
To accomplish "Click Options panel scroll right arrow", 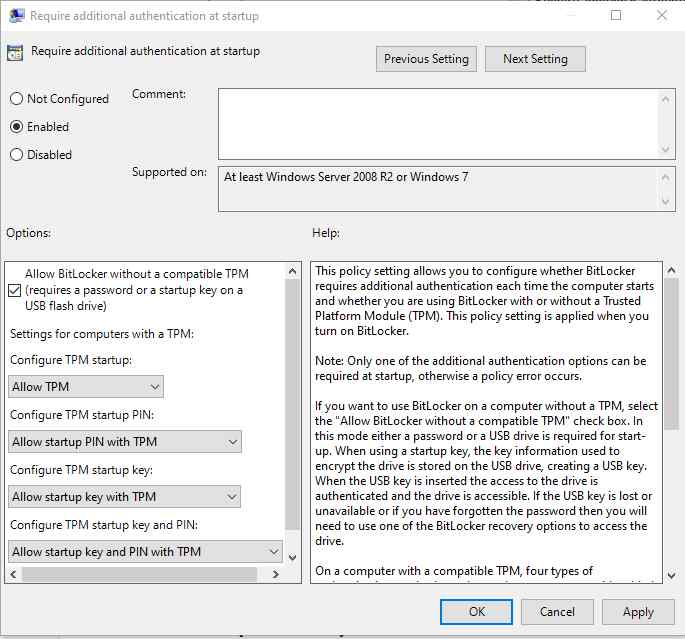I will (x=275, y=574).
